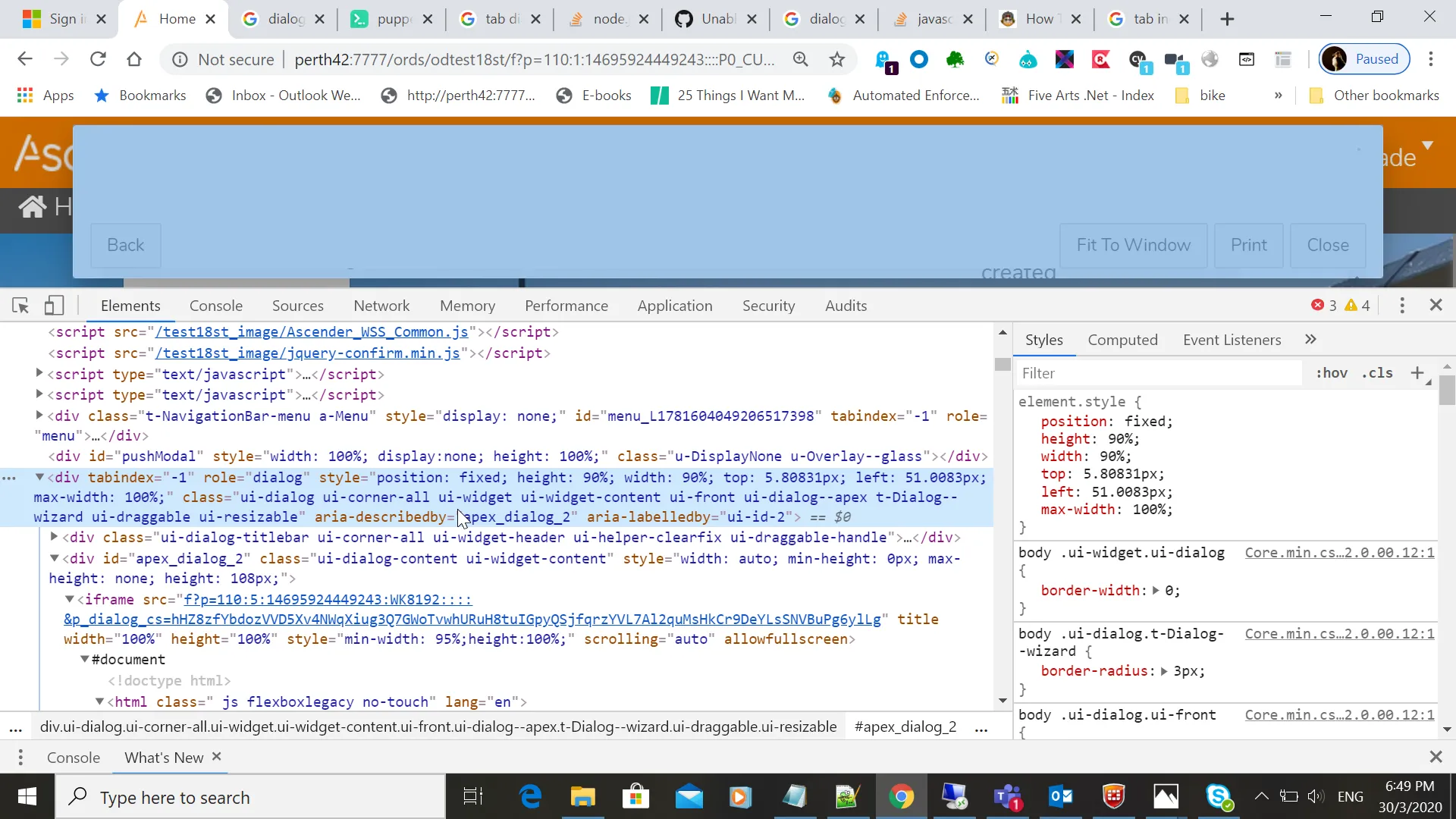Open DevTools three-dot customize menu

click(x=1401, y=306)
